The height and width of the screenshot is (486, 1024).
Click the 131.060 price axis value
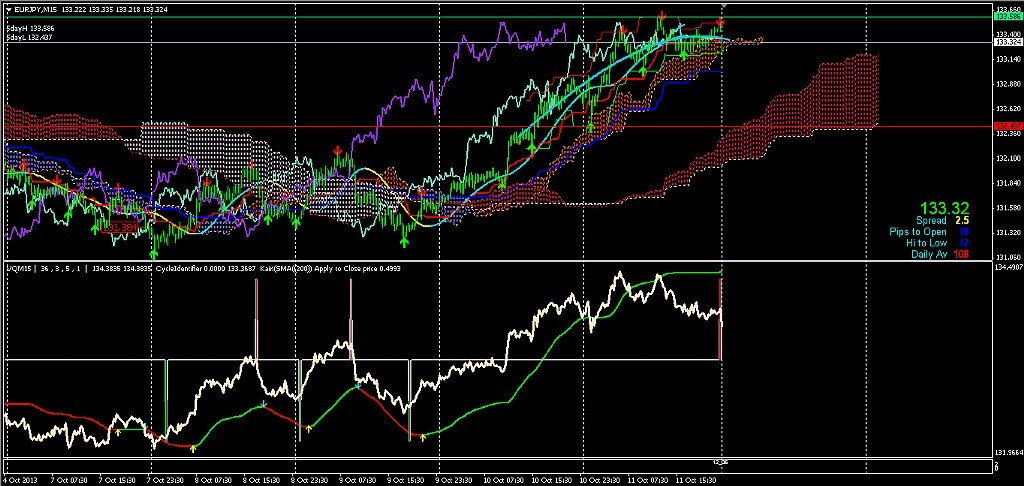click(1008, 257)
